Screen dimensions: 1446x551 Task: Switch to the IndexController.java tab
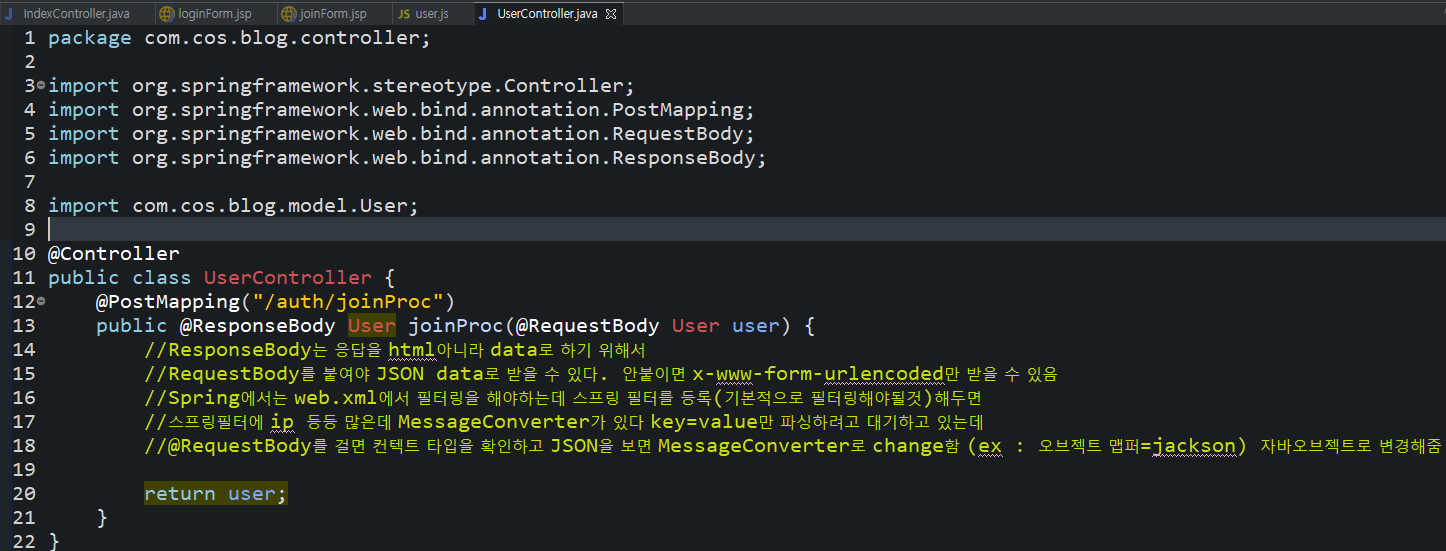(76, 14)
